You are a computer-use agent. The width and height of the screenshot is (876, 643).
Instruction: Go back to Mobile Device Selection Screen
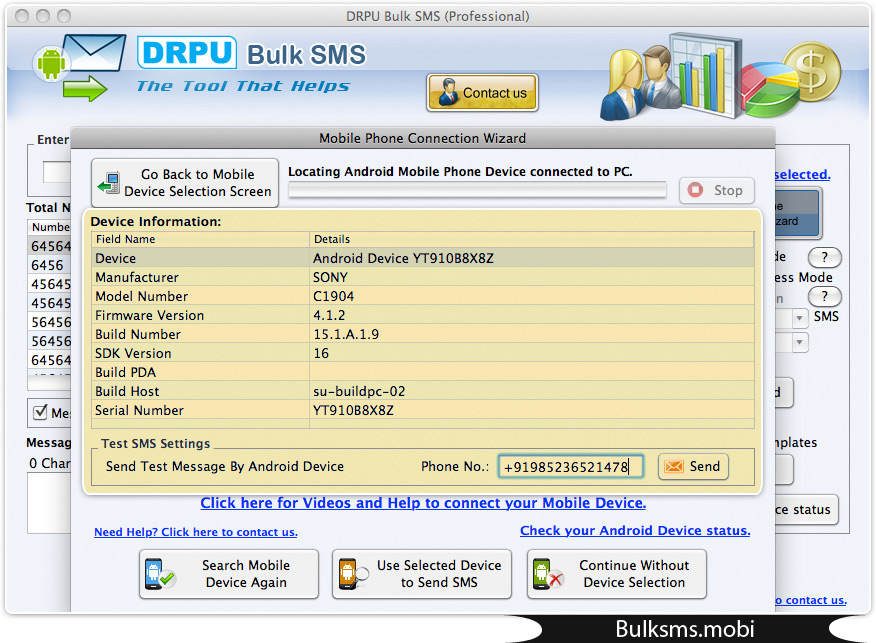pyautogui.click(x=185, y=183)
